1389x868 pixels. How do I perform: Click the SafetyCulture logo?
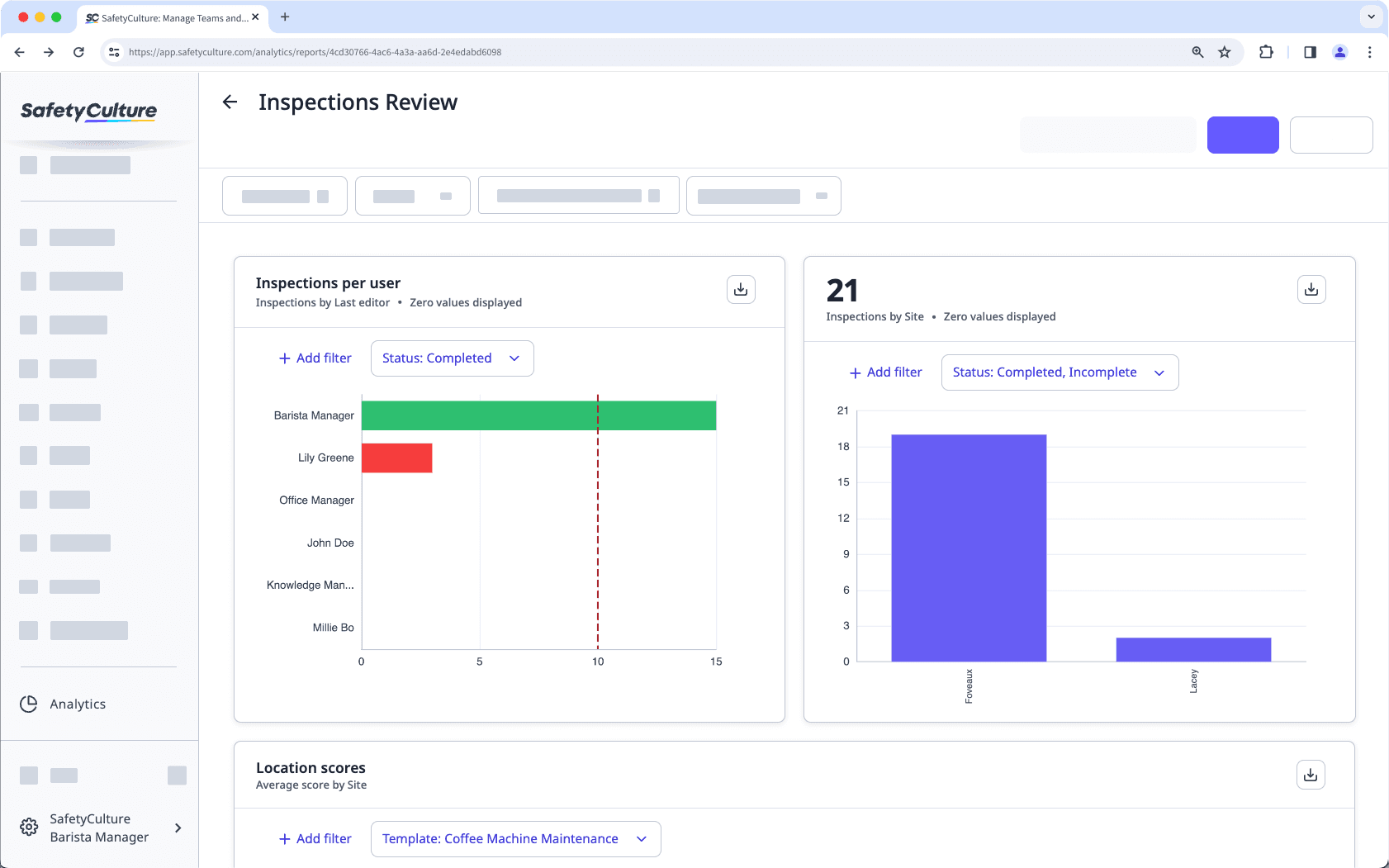pos(88,111)
